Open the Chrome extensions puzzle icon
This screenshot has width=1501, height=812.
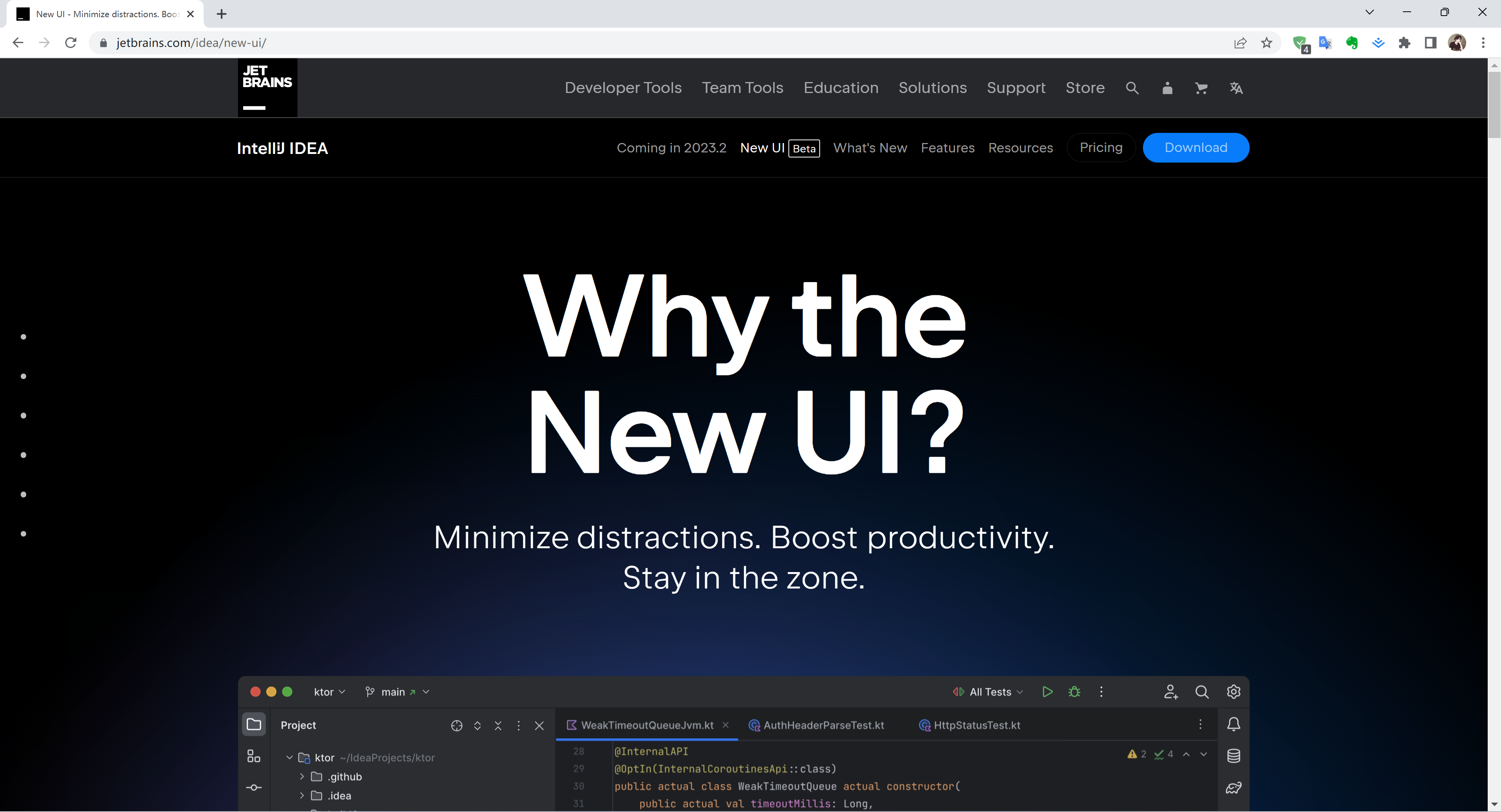pyautogui.click(x=1404, y=43)
